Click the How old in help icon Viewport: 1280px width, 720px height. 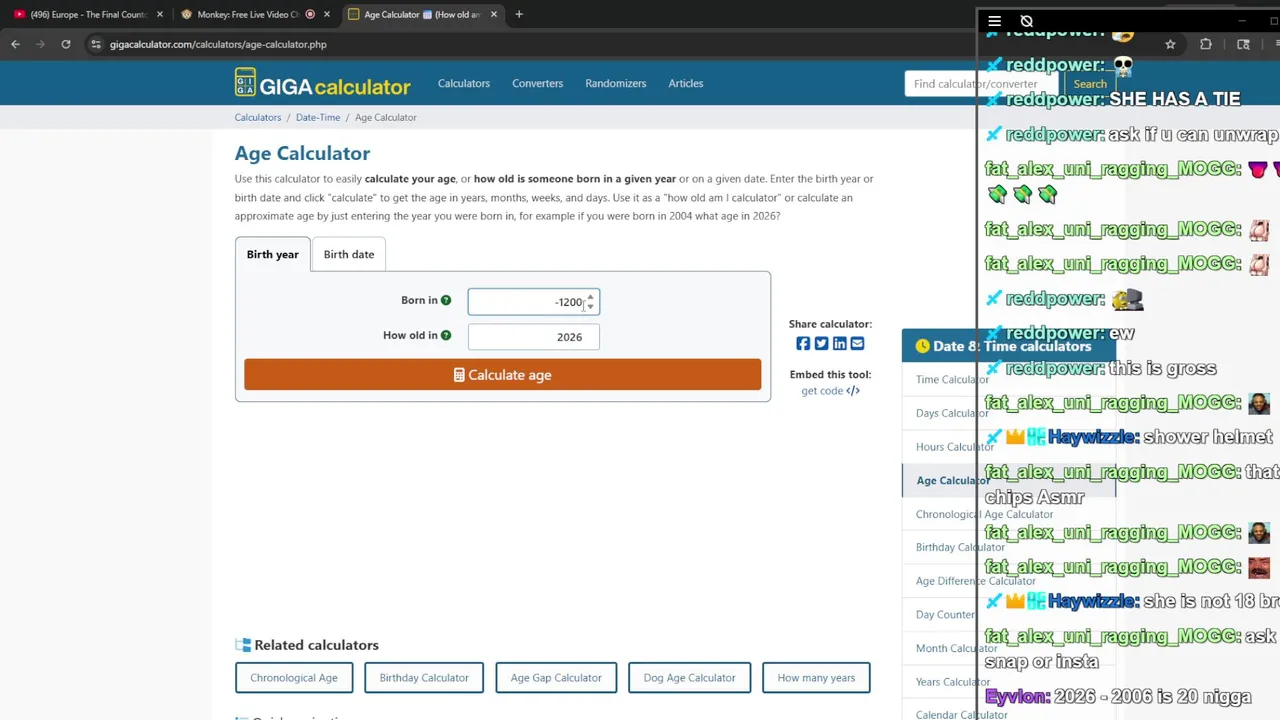pyautogui.click(x=446, y=335)
